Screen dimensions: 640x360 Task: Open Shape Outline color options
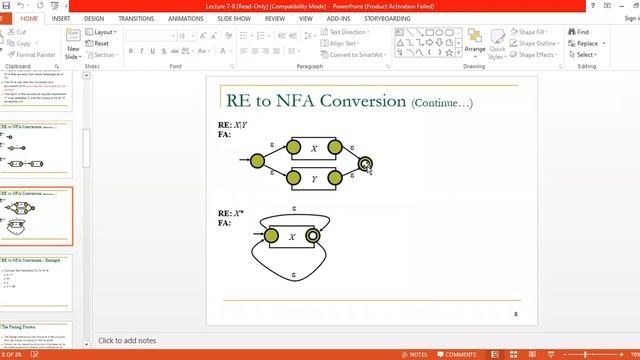[534, 43]
